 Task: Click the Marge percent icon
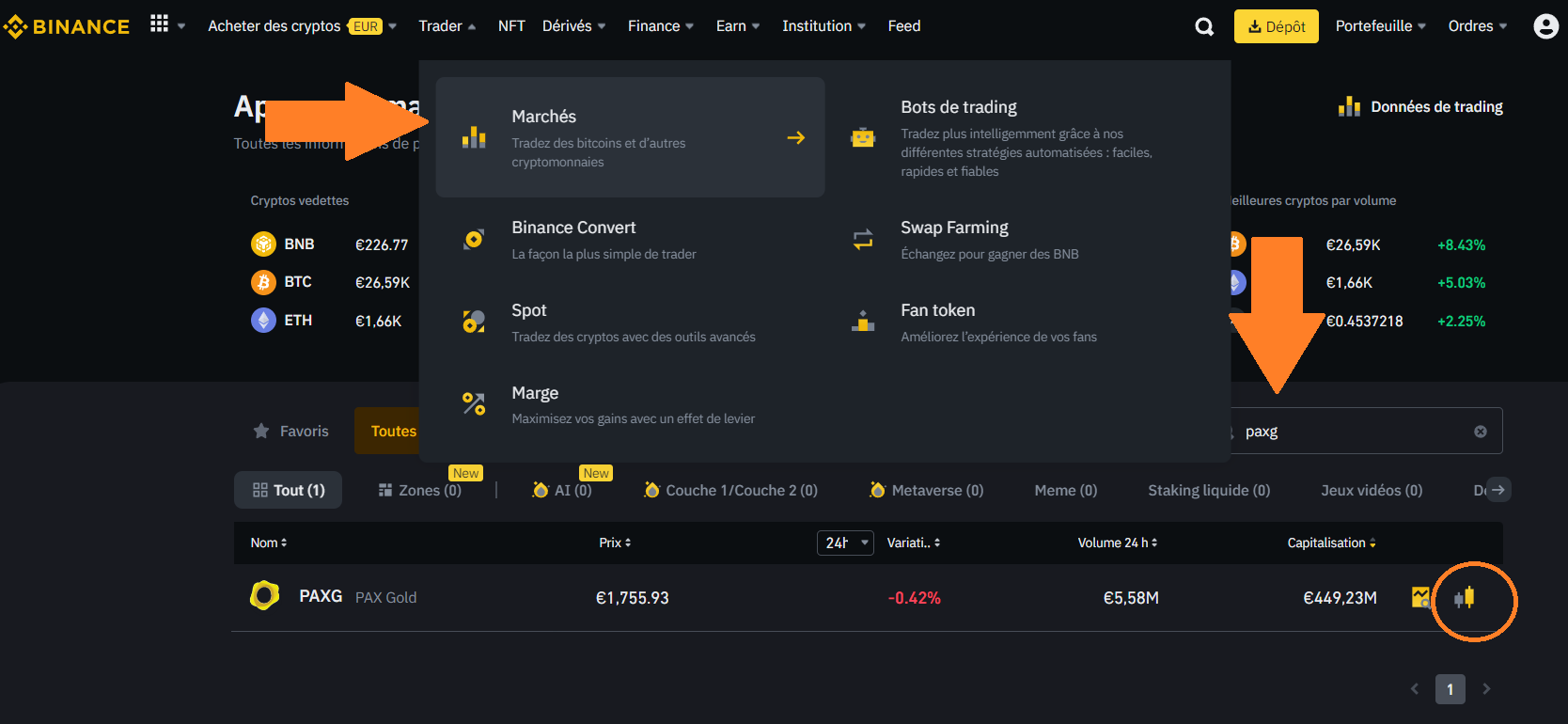point(474,404)
